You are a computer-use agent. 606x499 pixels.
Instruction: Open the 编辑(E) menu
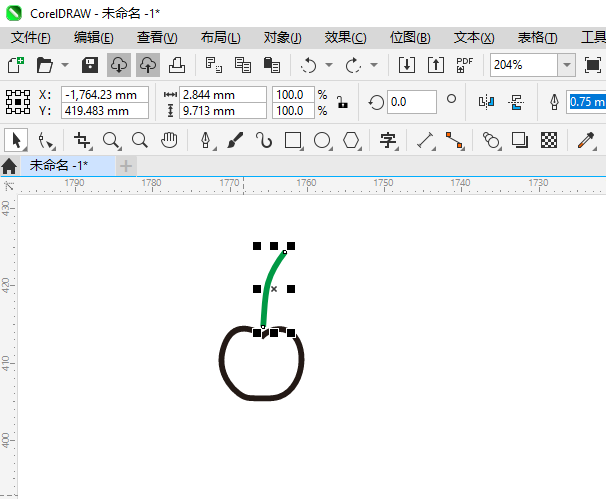tap(94, 37)
